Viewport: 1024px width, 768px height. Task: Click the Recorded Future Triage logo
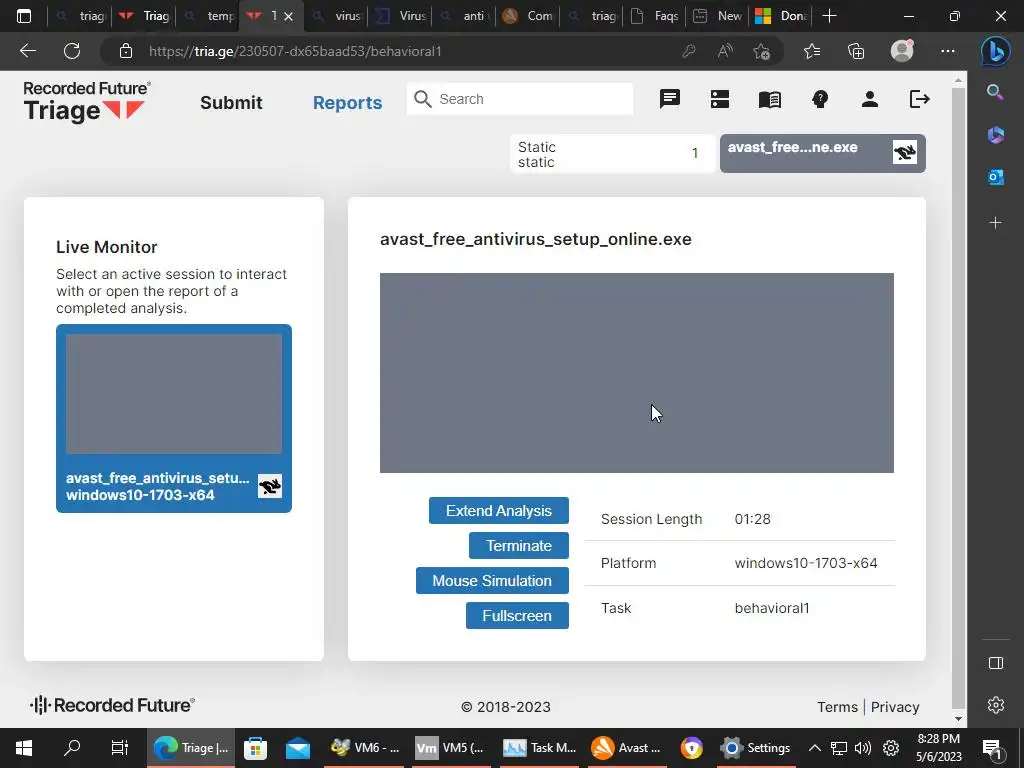point(87,102)
